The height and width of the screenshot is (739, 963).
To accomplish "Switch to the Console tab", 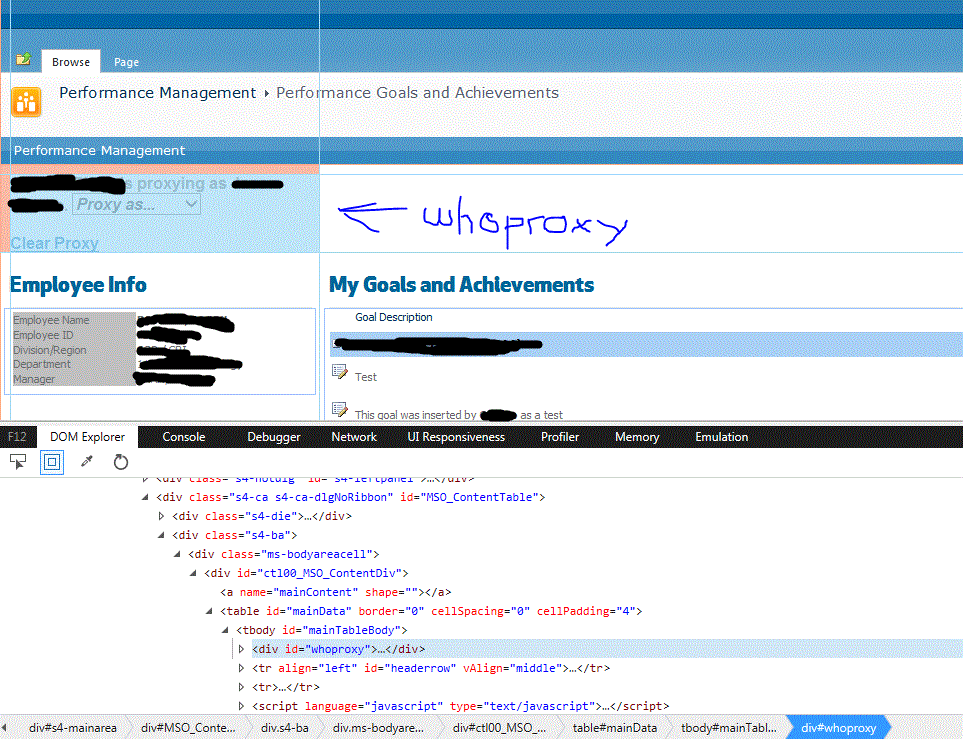I will (x=183, y=436).
